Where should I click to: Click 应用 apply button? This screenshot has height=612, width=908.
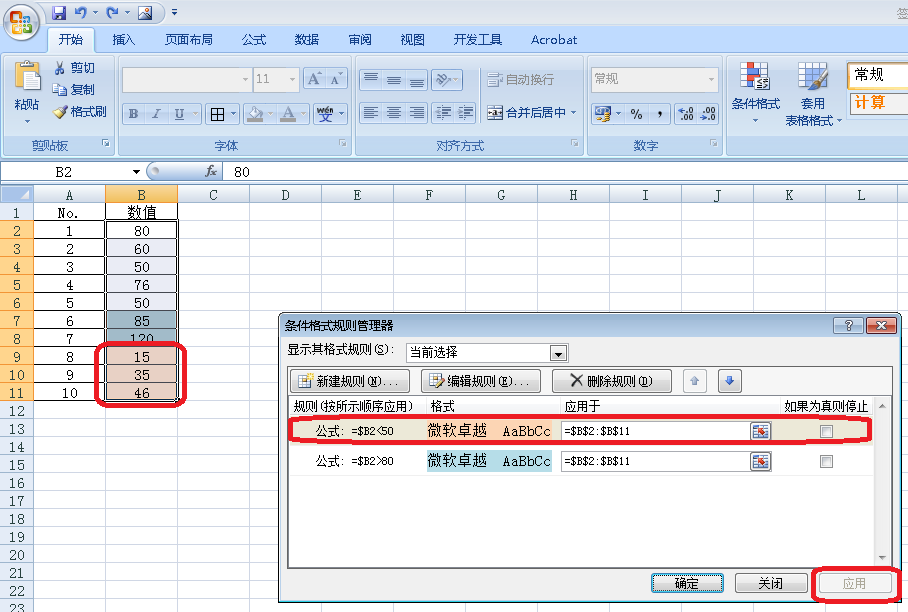pos(854,583)
